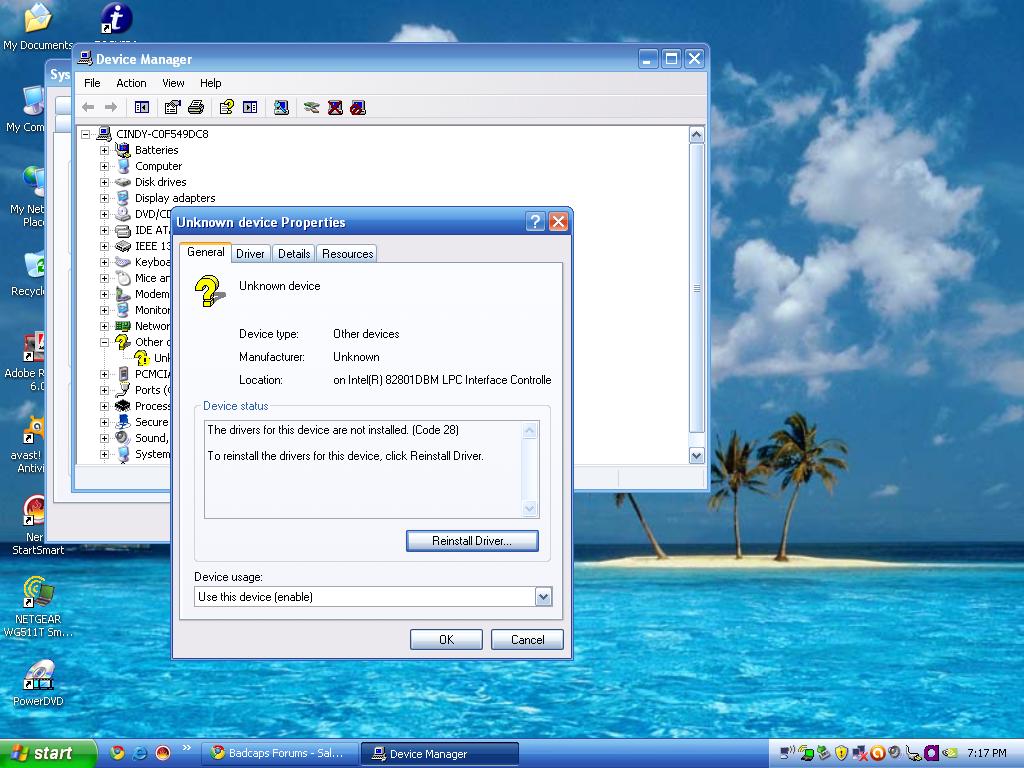Collapse the Other devices node
Viewport: 1024px width, 768px height.
coord(104,342)
